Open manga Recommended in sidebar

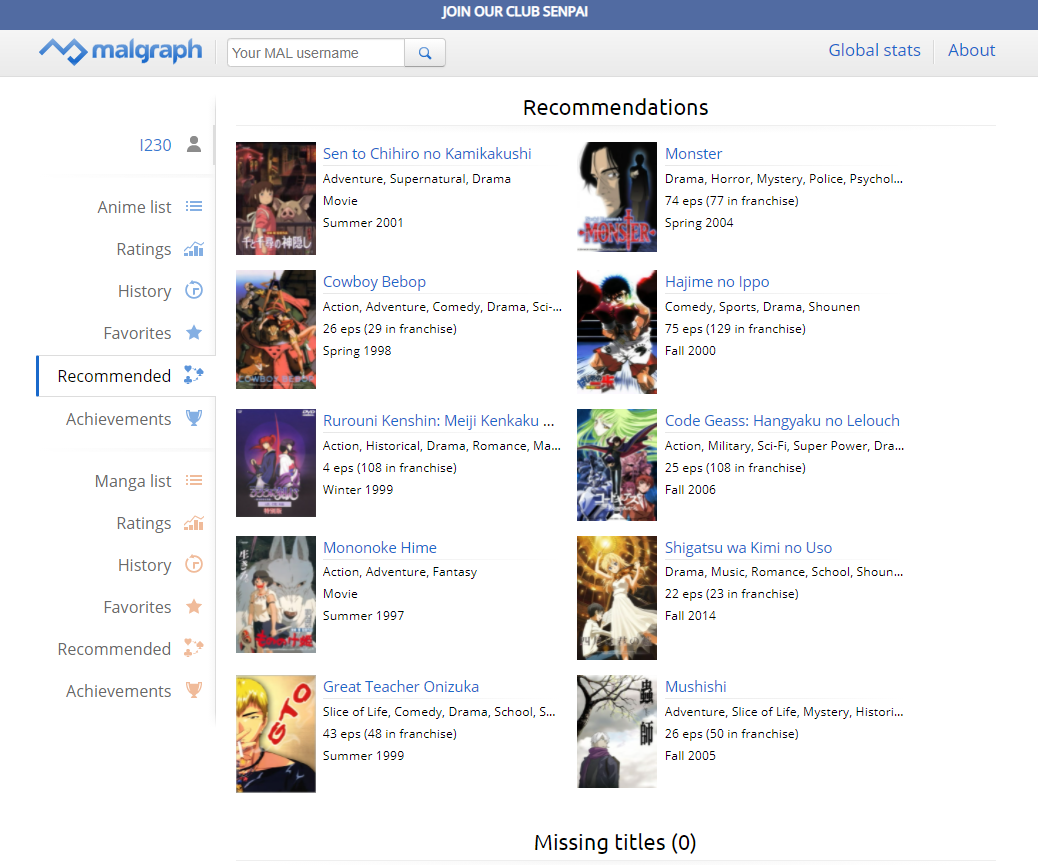click(x=114, y=649)
